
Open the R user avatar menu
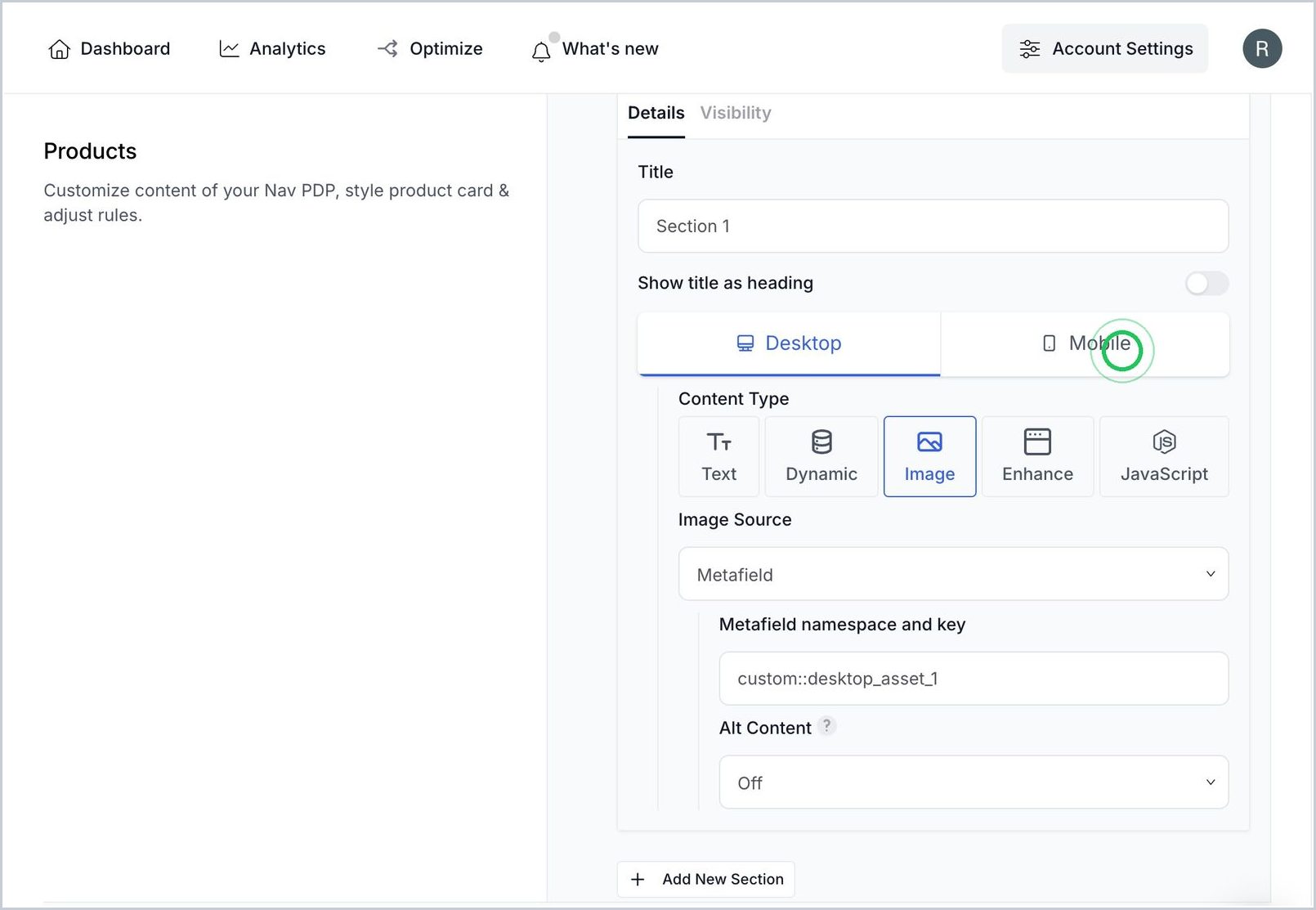[1262, 49]
